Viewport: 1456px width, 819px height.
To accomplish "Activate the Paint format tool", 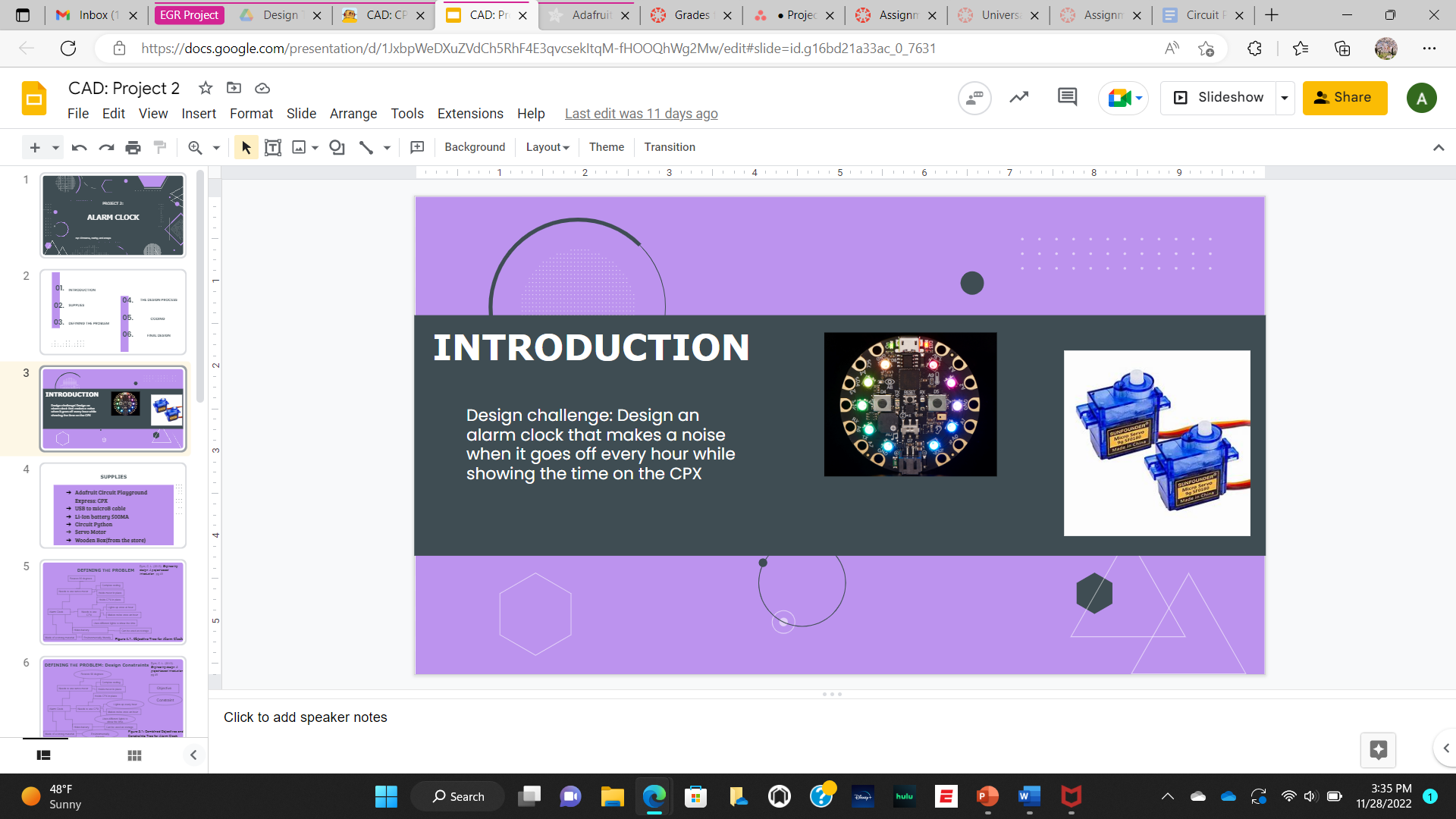I will 160,147.
